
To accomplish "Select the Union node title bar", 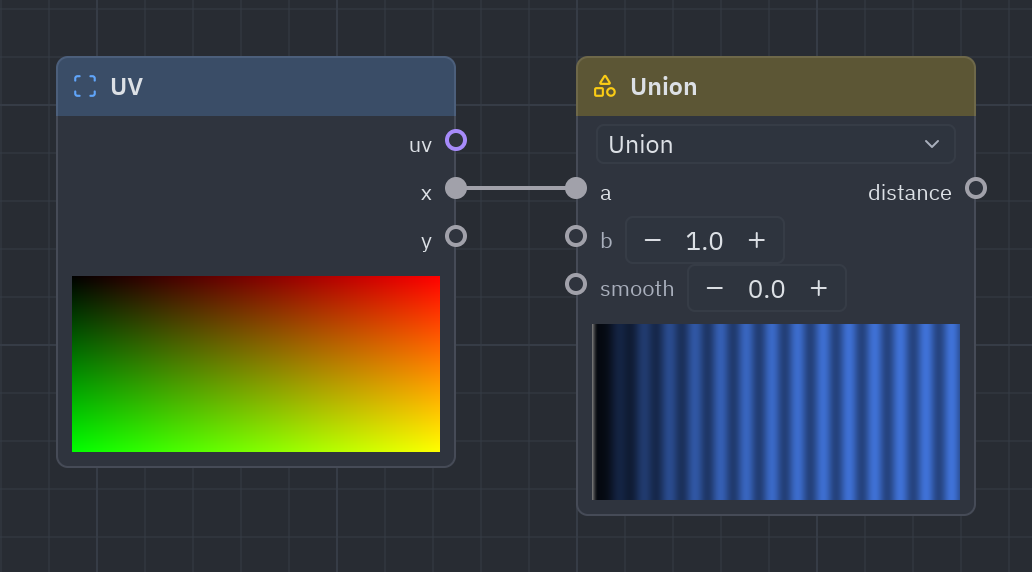I will click(x=776, y=87).
